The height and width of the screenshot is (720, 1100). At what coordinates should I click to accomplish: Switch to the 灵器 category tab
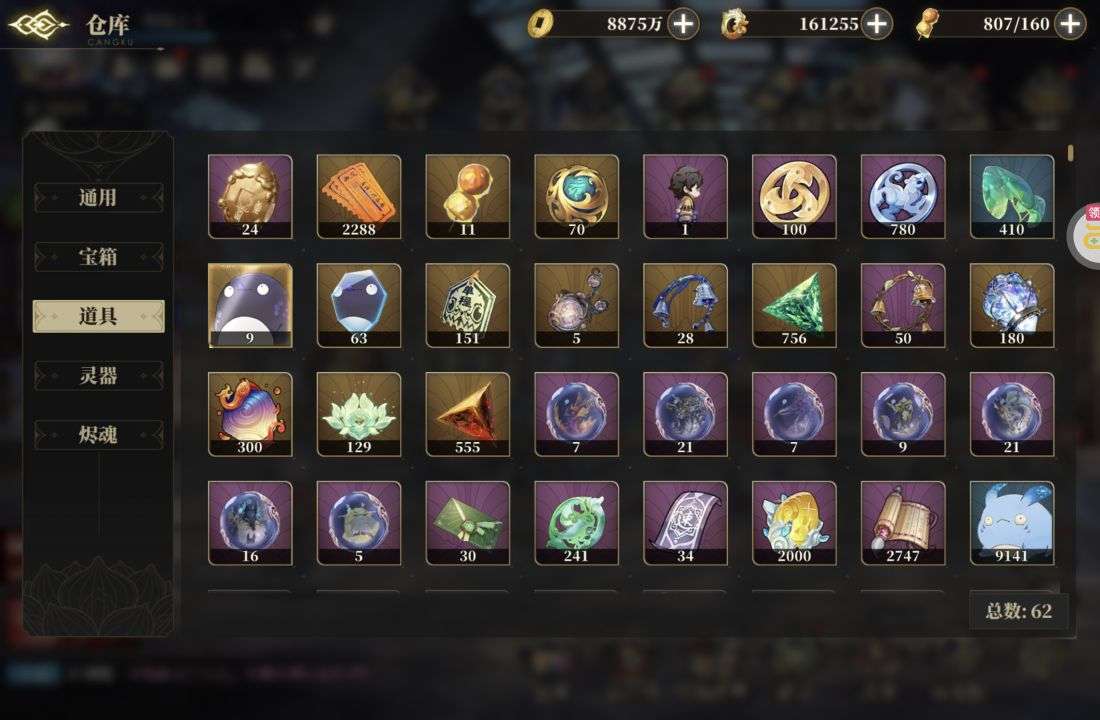tap(98, 375)
